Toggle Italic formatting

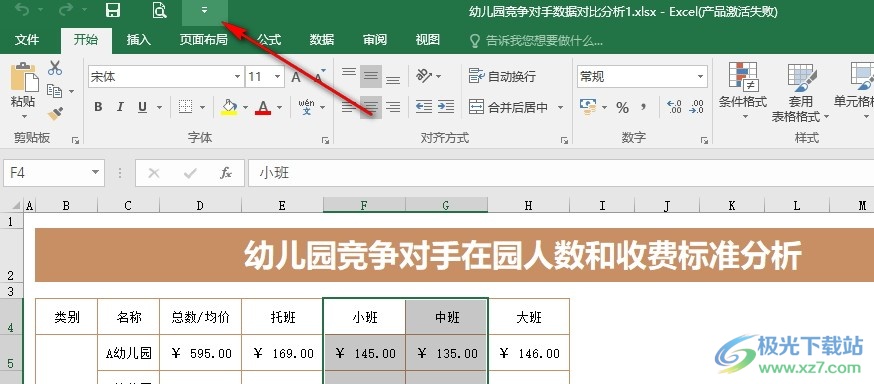(120, 107)
